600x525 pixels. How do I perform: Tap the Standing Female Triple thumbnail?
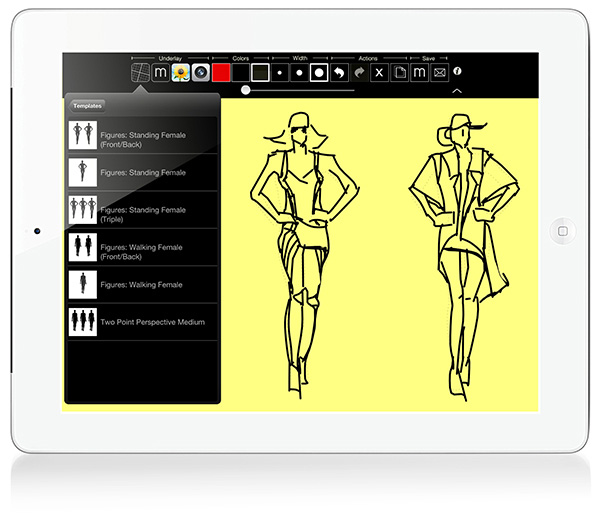(x=83, y=210)
